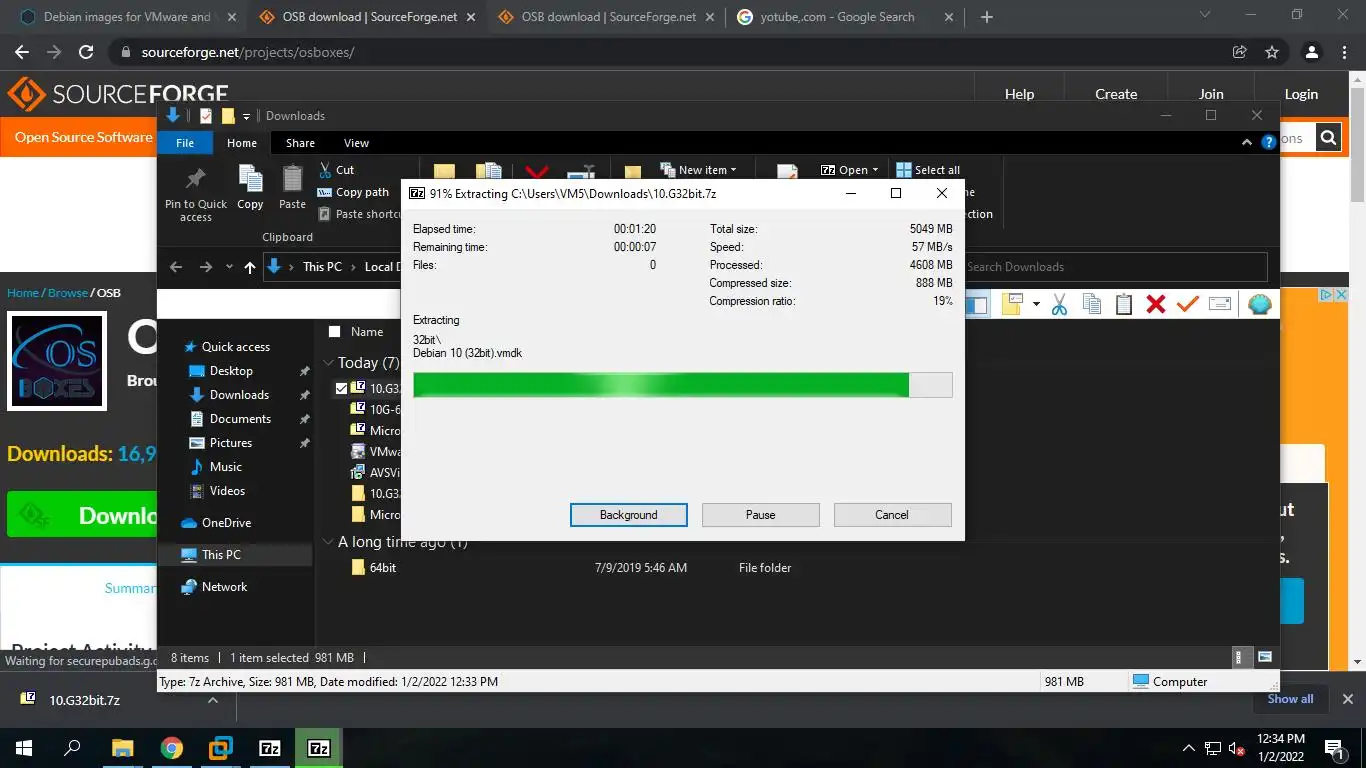Open File Explorer from the taskbar
Viewport: 1366px width, 768px height.
point(123,748)
